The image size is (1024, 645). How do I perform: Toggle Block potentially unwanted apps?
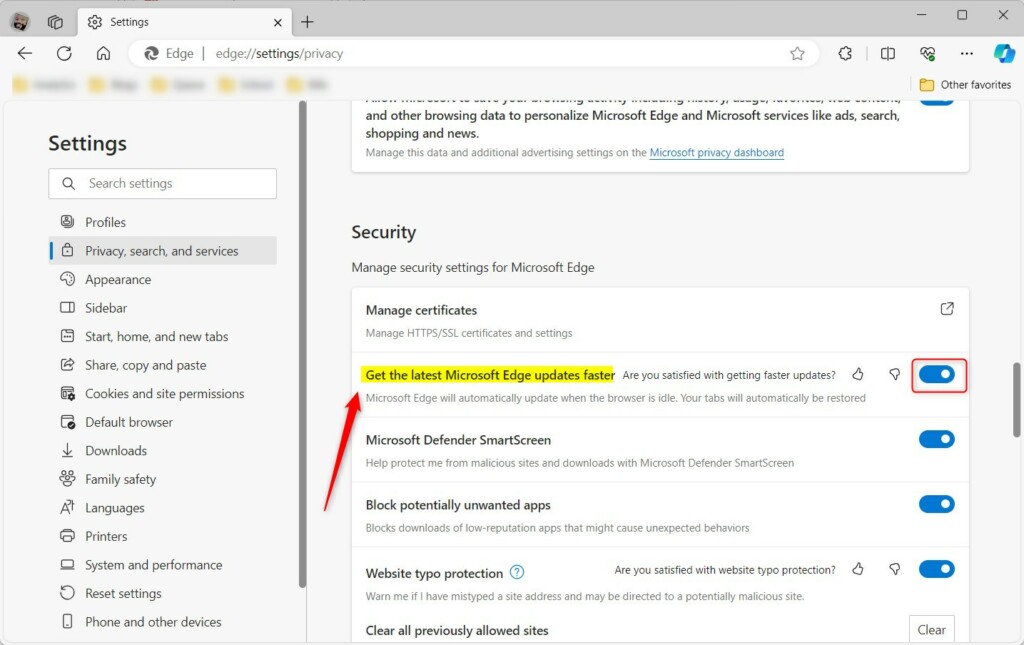(x=936, y=504)
